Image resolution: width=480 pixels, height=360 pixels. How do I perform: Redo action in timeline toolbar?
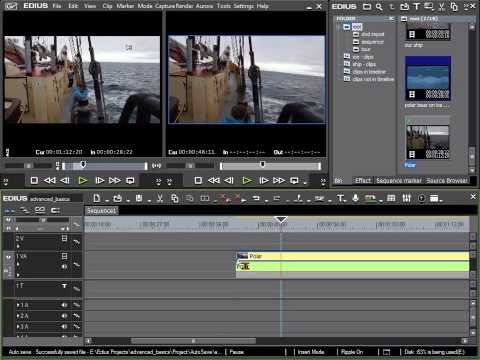click(x=277, y=198)
